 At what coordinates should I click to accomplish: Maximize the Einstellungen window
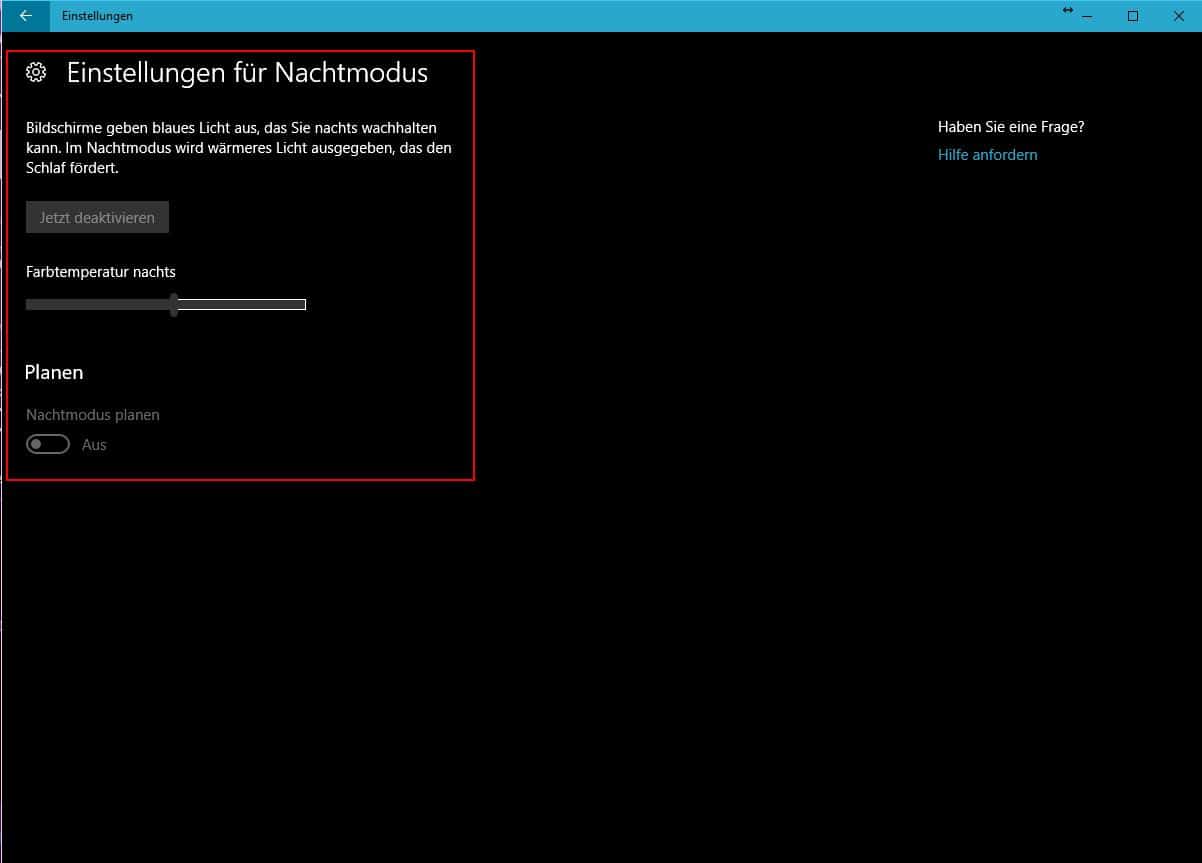[x=1133, y=16]
